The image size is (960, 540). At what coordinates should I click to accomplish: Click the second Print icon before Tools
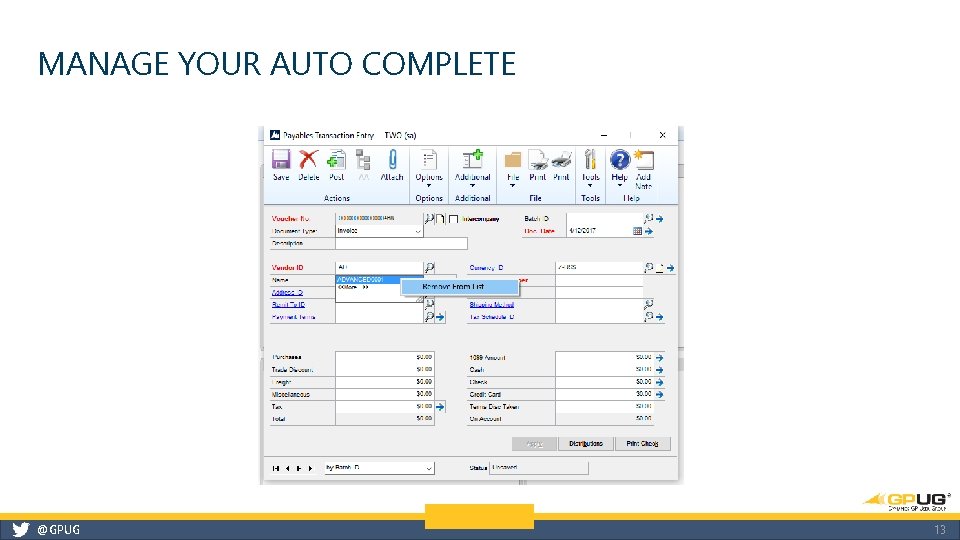click(x=561, y=160)
